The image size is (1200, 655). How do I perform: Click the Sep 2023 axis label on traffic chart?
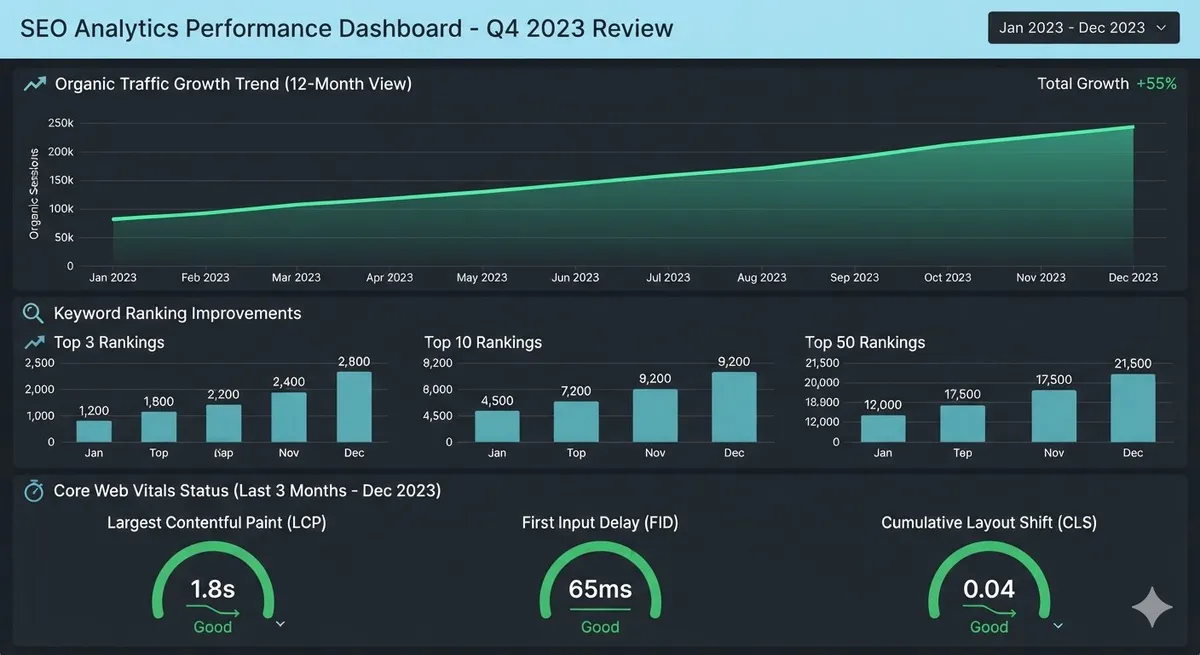click(854, 278)
